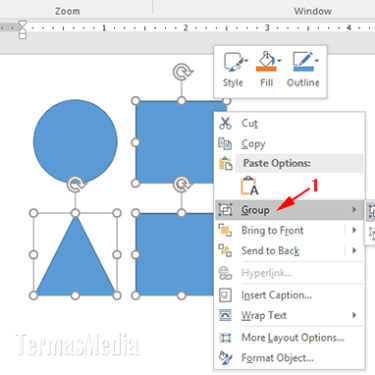Expand the Send to Back arrow

(x=354, y=250)
